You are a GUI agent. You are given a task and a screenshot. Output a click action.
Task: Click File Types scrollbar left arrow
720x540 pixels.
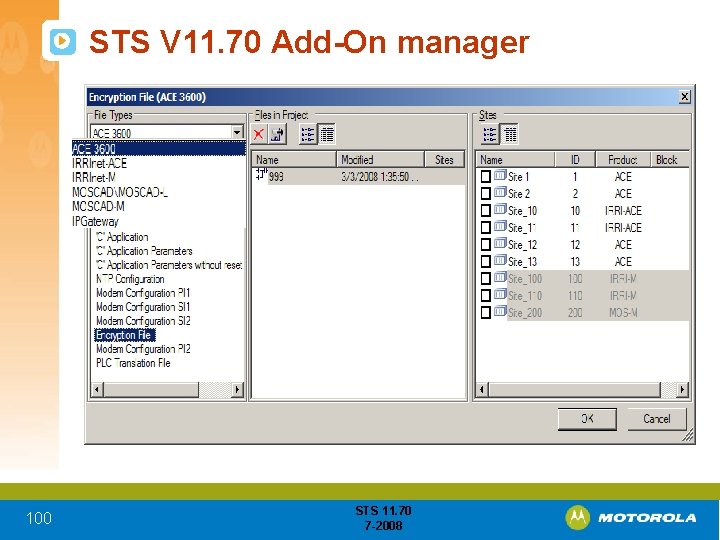97,390
